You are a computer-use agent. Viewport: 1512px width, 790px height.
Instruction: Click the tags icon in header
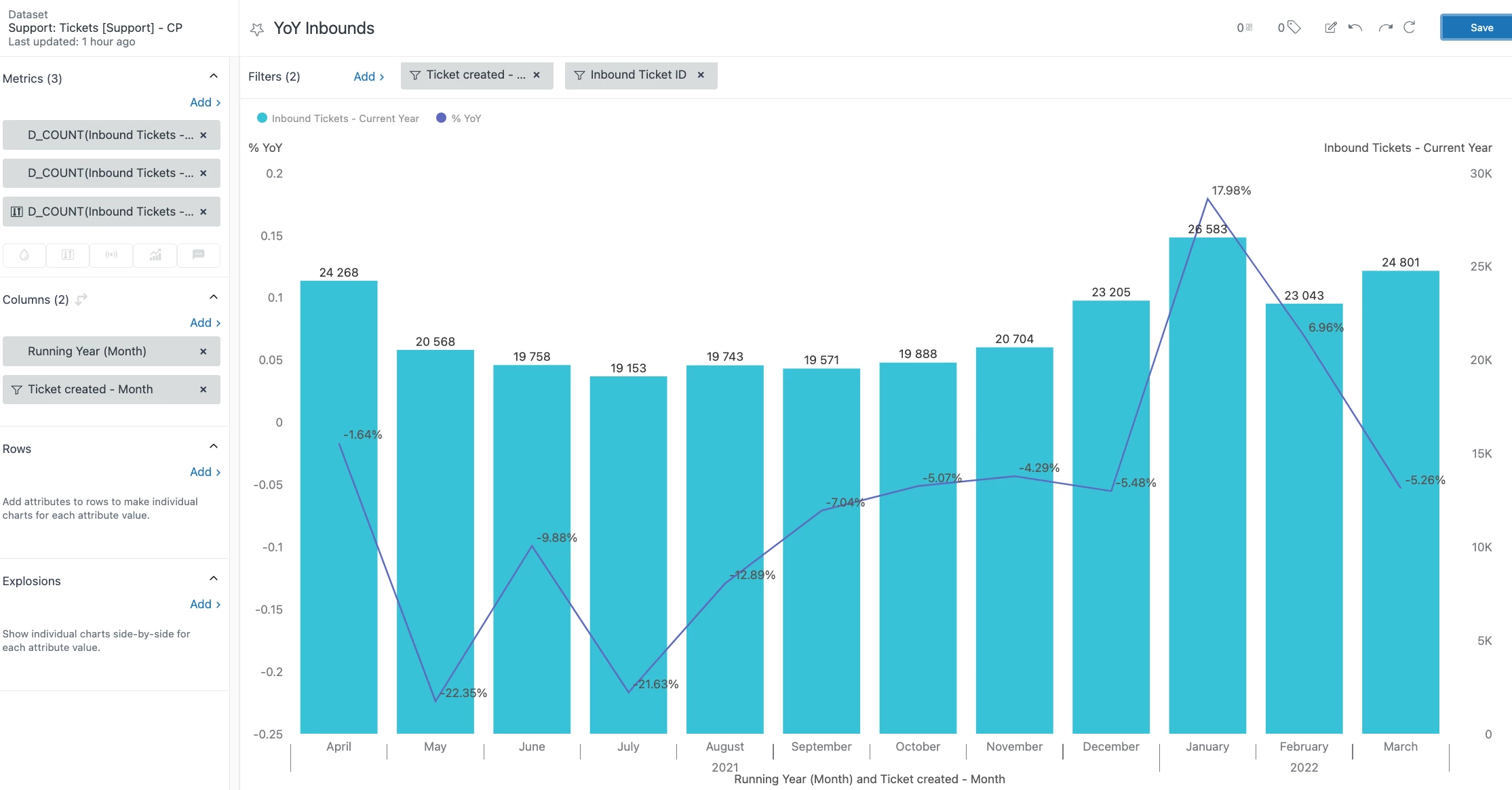pos(1294,27)
